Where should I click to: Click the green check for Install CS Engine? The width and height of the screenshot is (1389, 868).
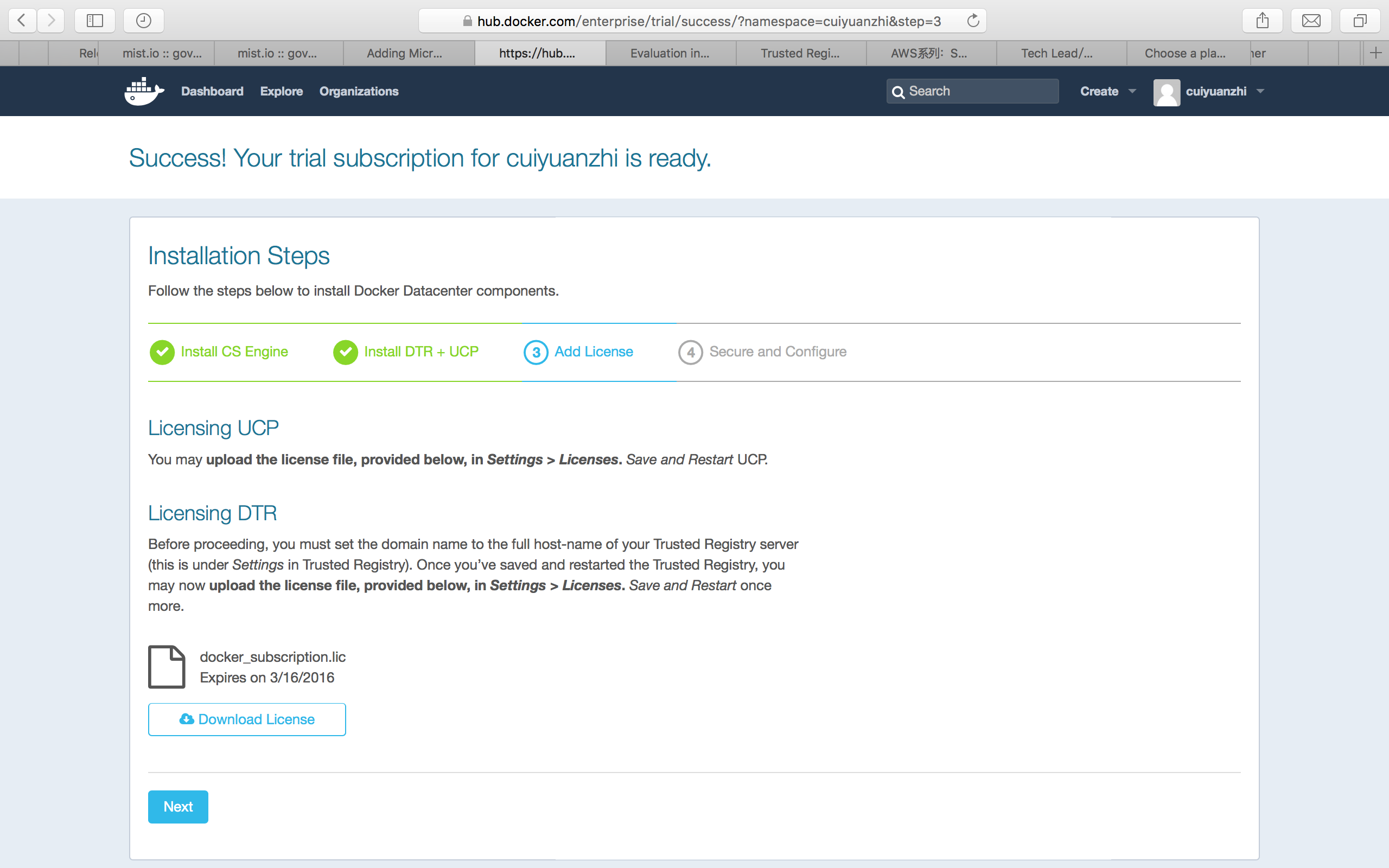[162, 352]
